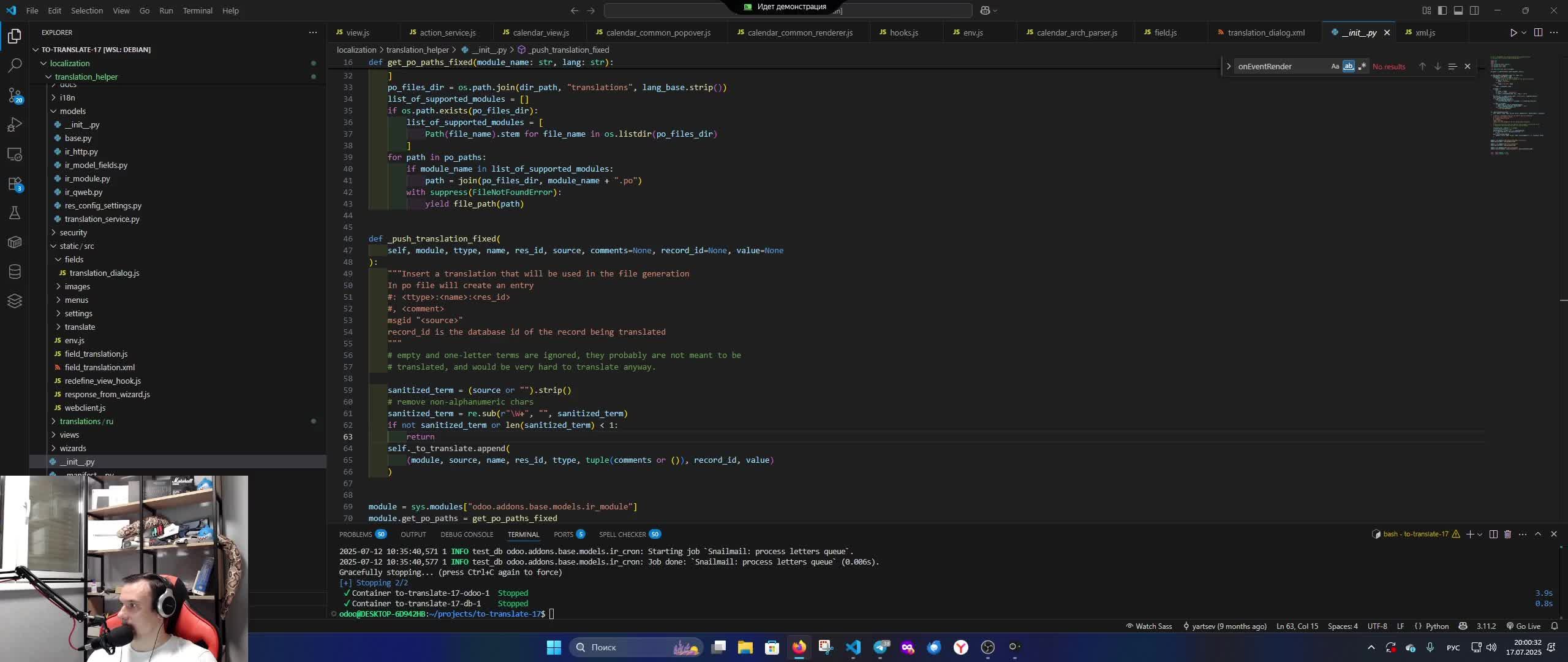Switch to the calendar_view.js editor tab

click(x=540, y=32)
